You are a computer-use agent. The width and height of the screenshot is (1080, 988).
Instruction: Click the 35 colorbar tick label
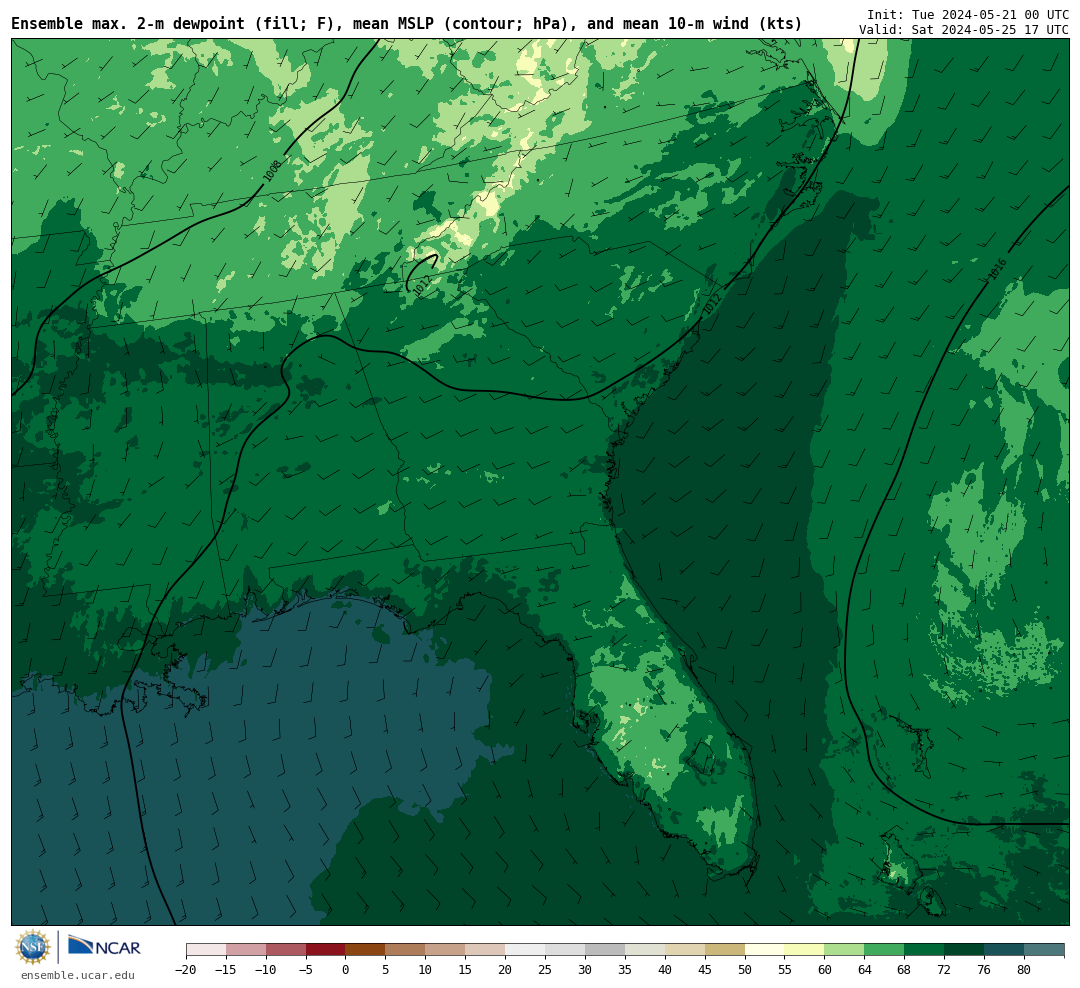point(625,969)
